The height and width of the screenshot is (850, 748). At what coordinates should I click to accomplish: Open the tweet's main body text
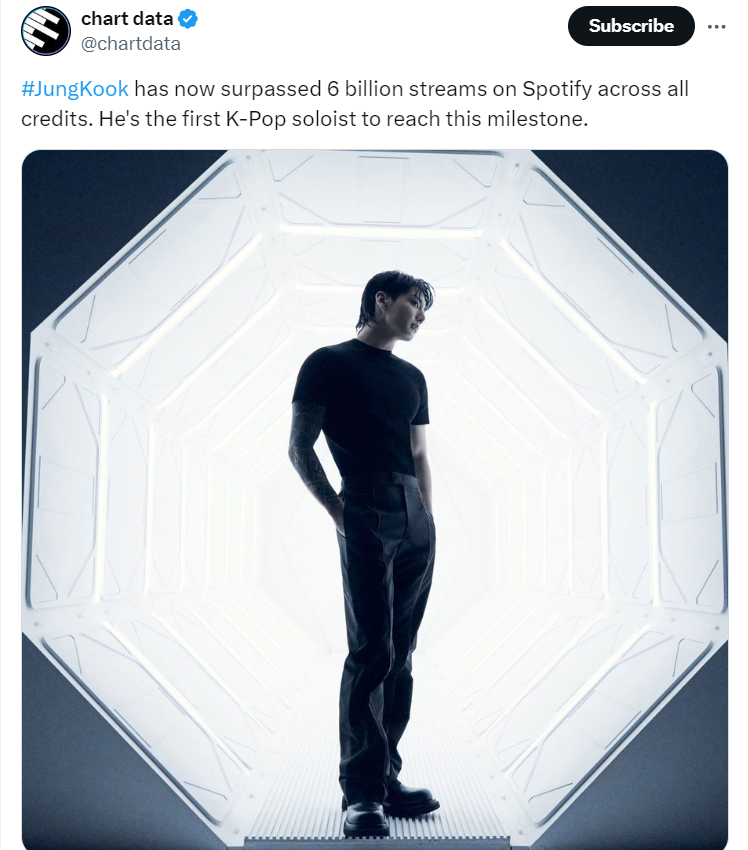(x=355, y=104)
